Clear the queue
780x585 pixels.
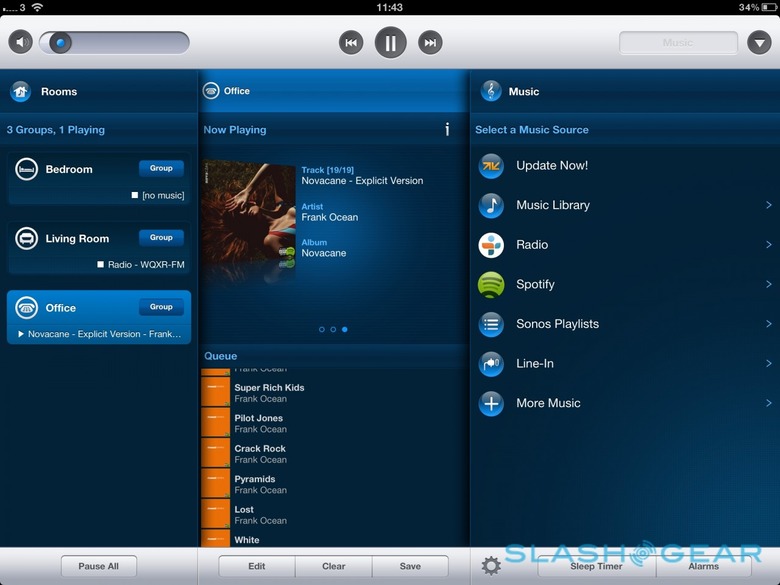coord(334,566)
